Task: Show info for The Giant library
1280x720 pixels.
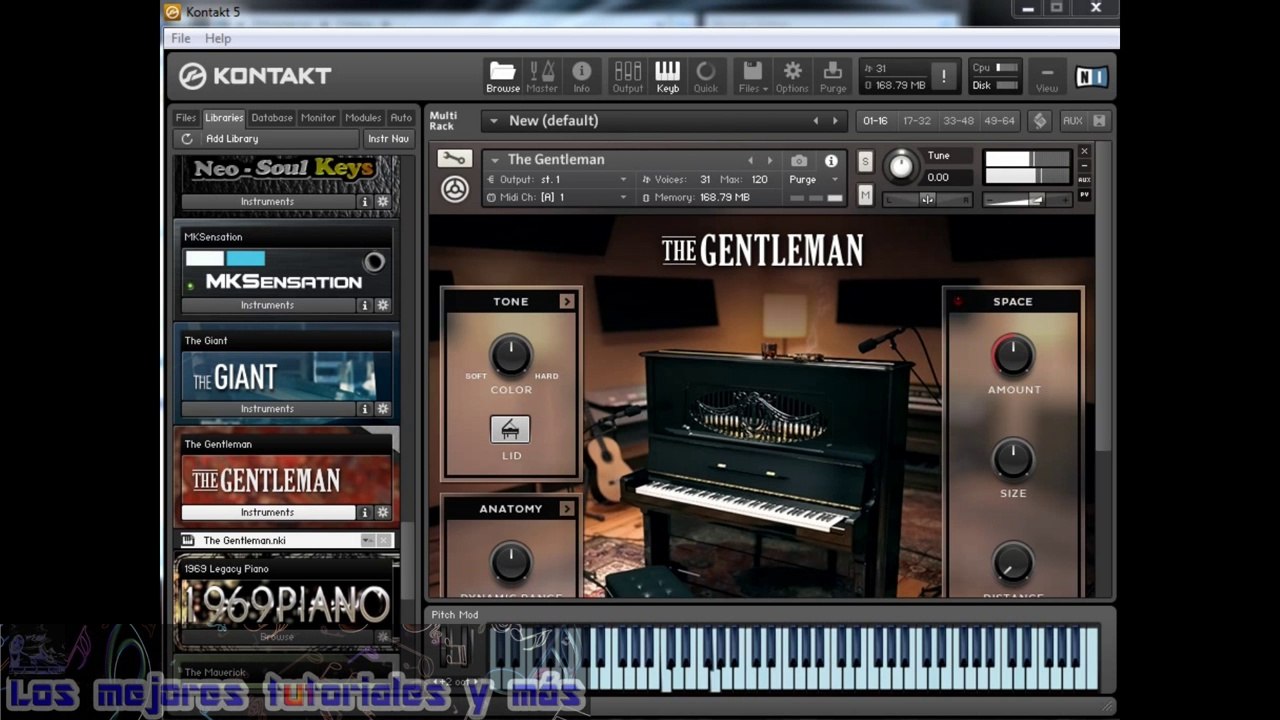Action: point(365,409)
